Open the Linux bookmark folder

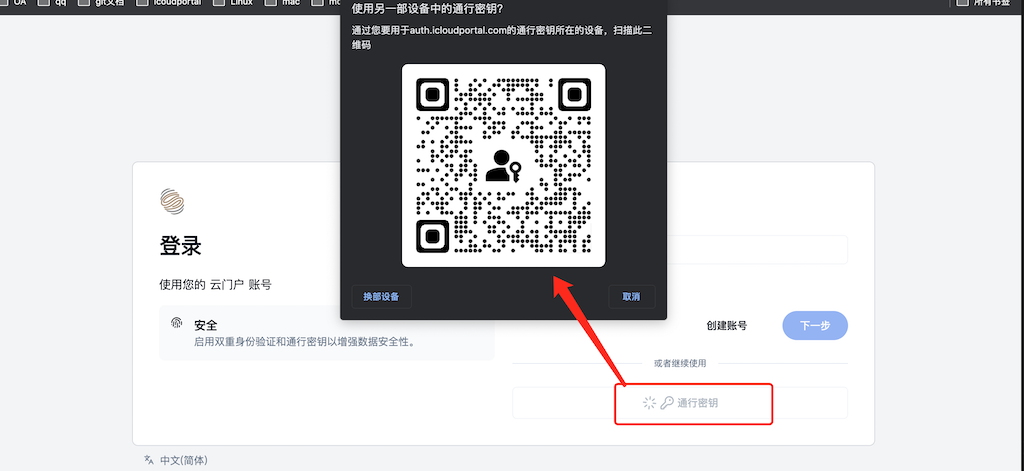tap(234, 3)
